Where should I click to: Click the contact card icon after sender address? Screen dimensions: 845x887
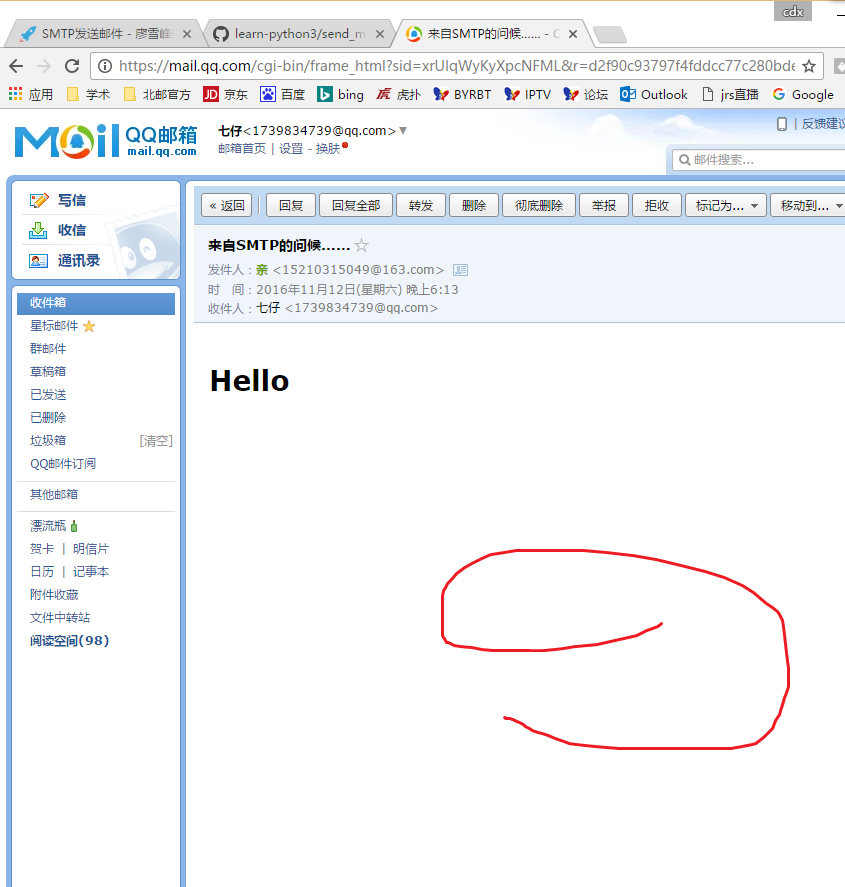[460, 270]
